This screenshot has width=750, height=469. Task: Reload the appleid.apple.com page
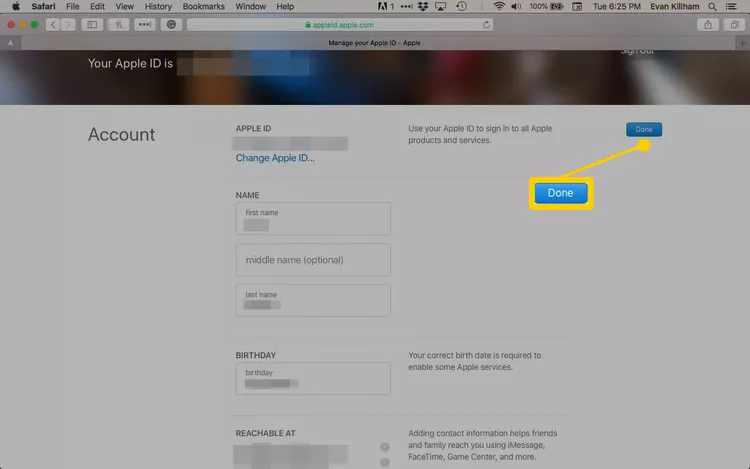[x=486, y=24]
